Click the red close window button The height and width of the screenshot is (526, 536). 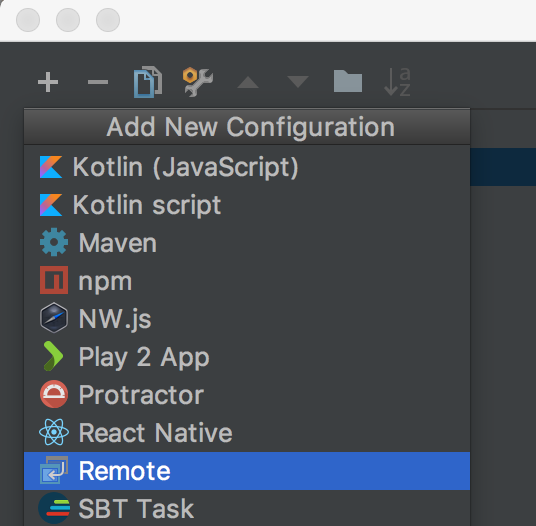28,20
